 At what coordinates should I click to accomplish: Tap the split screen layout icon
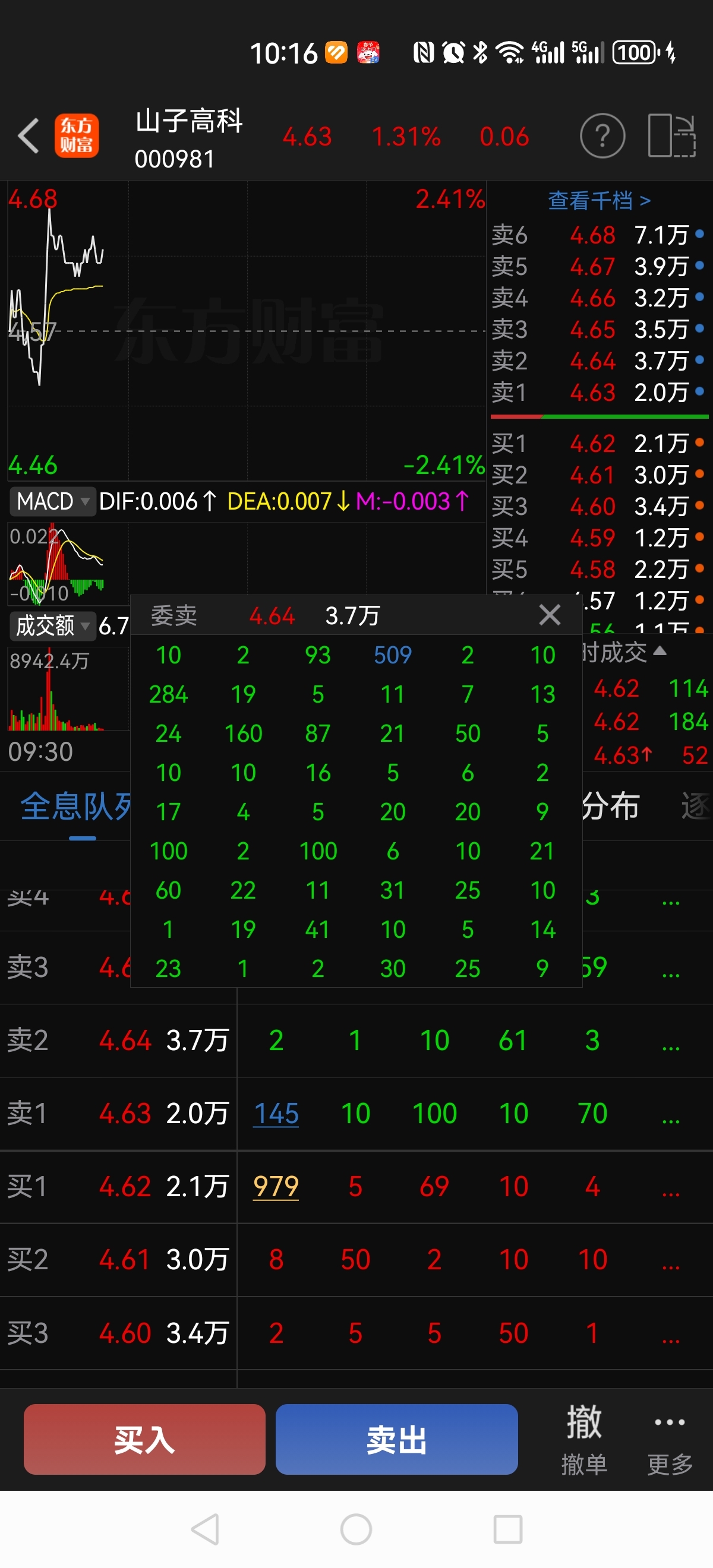click(671, 136)
